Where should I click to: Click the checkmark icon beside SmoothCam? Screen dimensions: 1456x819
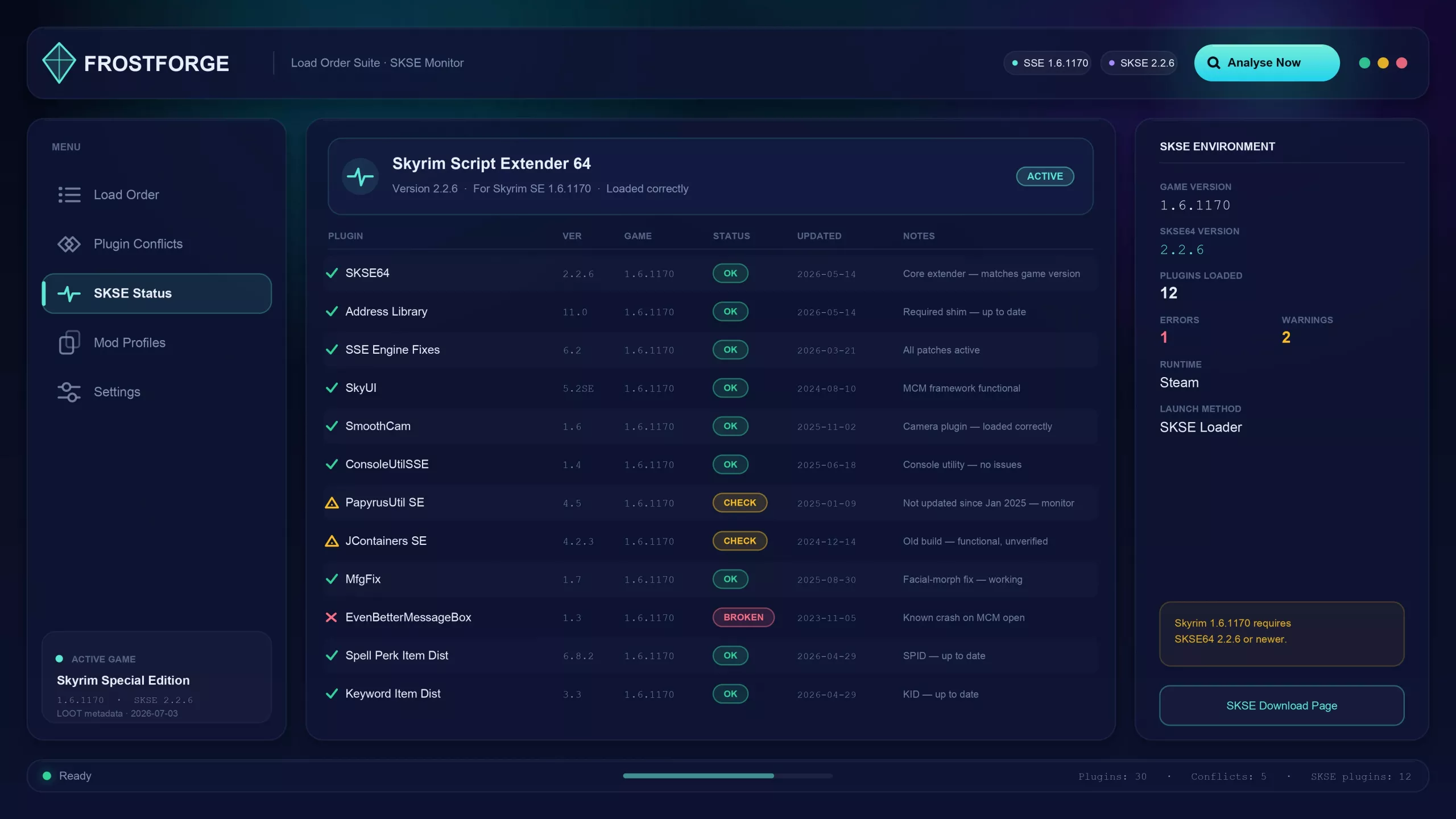coord(332,426)
